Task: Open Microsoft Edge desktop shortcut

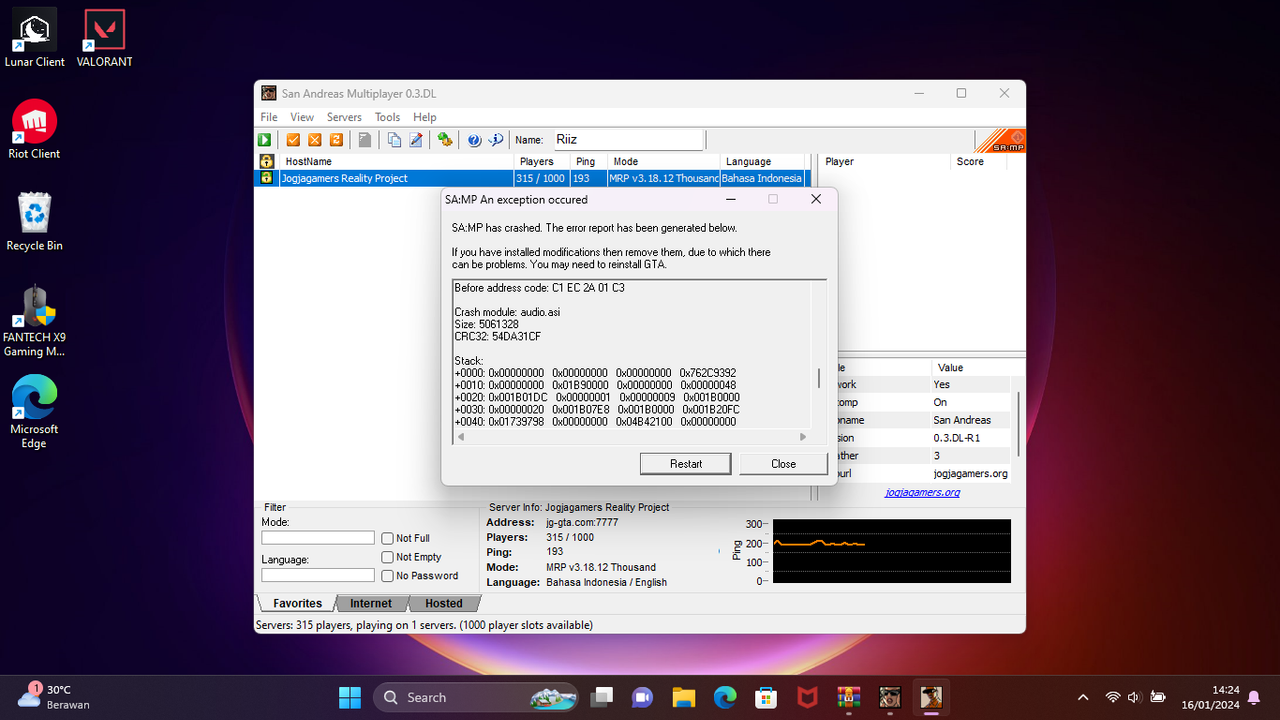Action: click(x=34, y=412)
